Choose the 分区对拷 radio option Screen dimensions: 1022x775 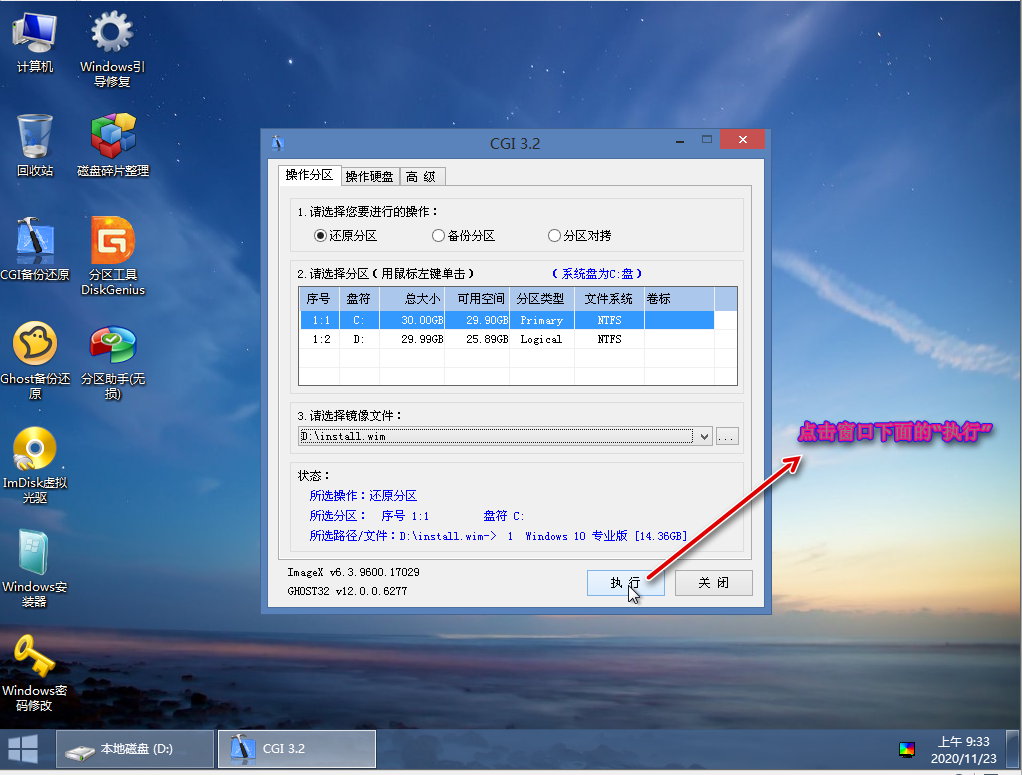554,236
